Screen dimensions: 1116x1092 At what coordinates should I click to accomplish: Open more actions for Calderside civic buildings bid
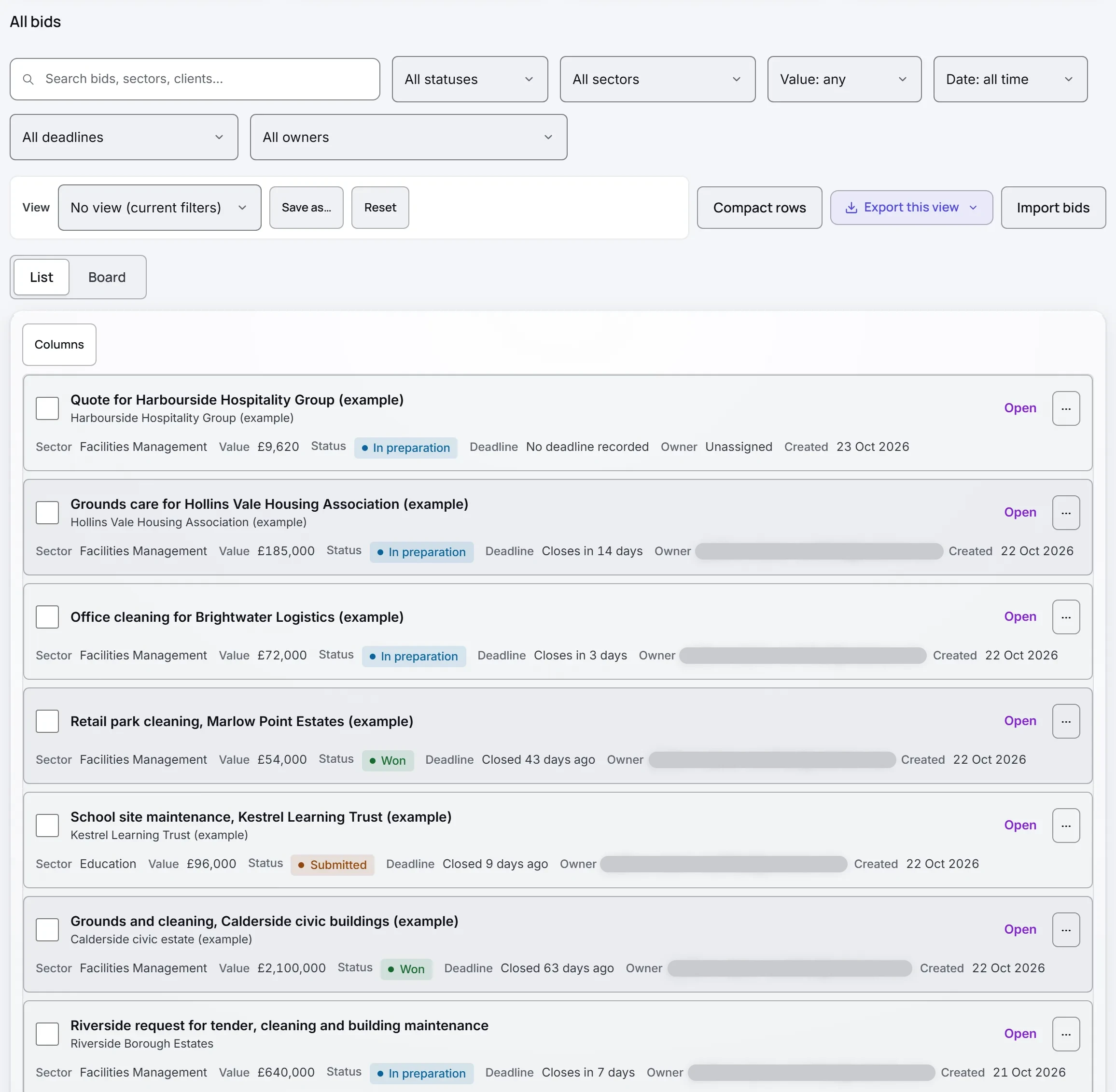1065,930
